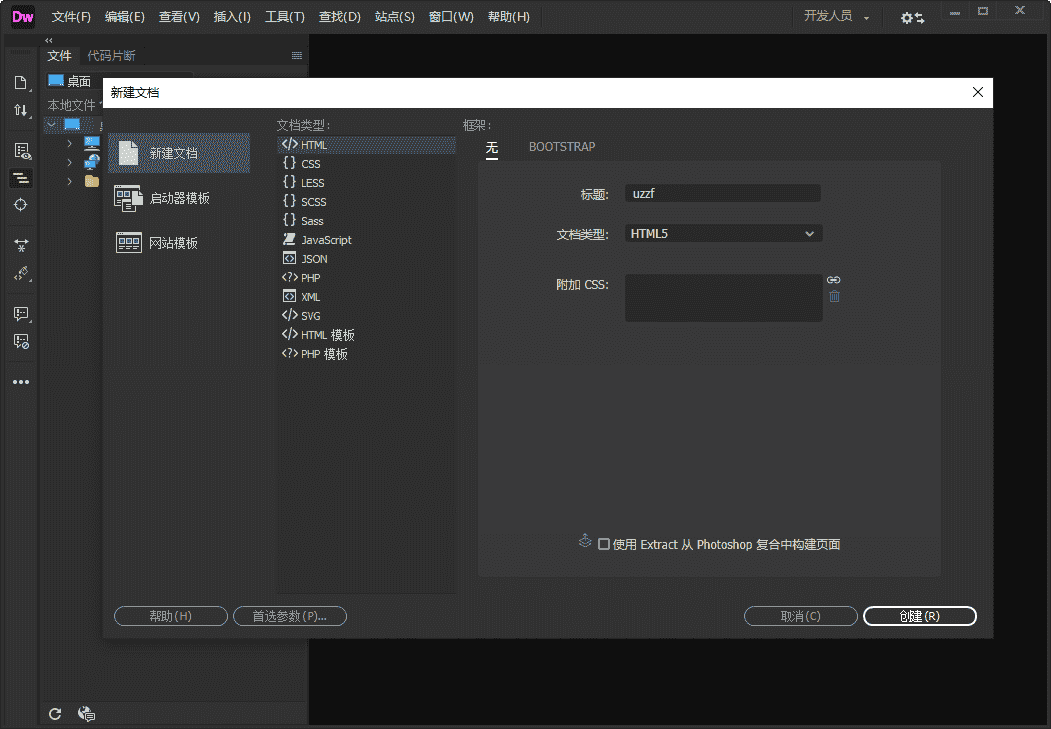Click the live view options eye icon
The width and height of the screenshot is (1051, 729).
21,151
